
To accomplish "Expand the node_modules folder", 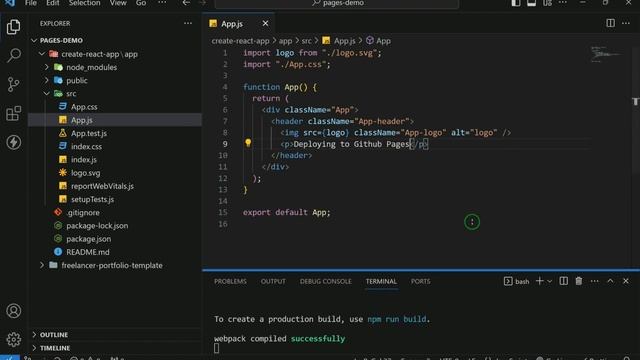I will (x=47, y=67).
